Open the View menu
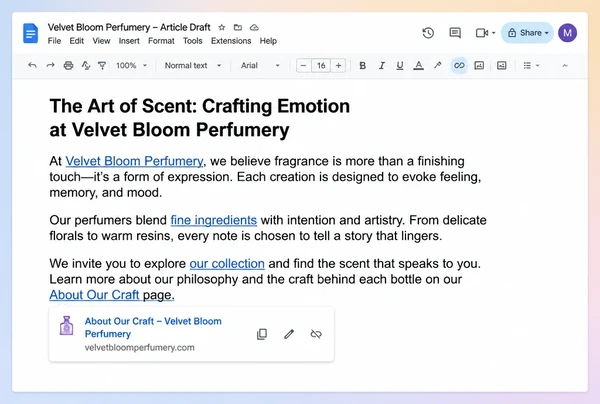This screenshot has width=600, height=404. pos(101,41)
